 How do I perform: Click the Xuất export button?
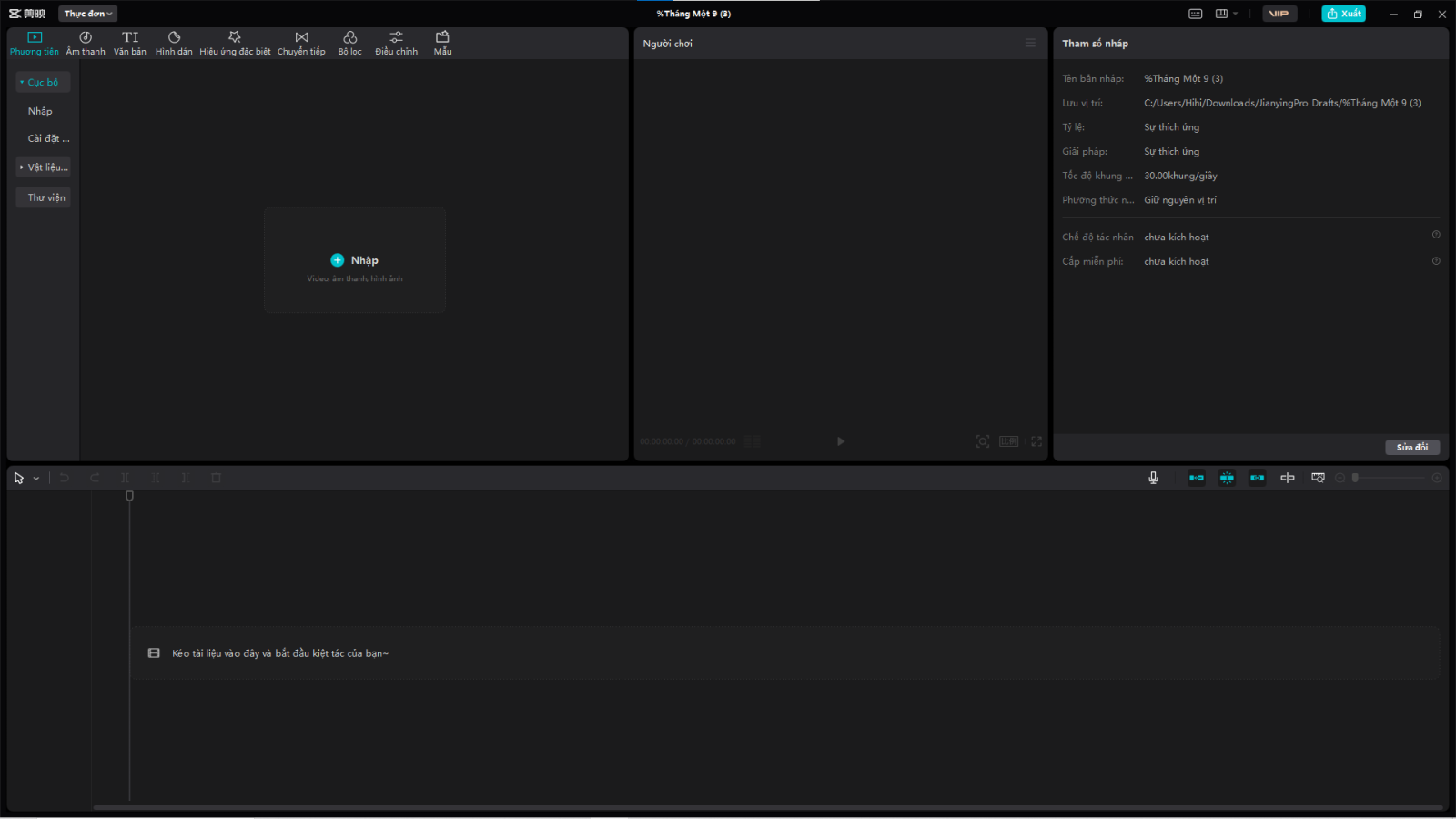point(1344,14)
